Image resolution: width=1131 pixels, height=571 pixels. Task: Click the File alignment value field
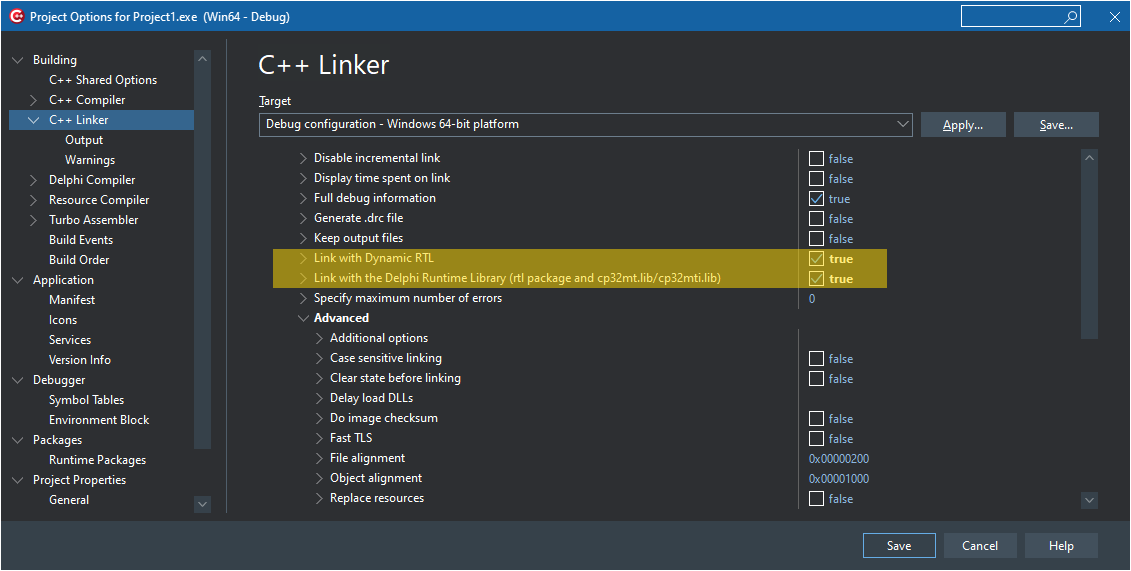pyautogui.click(x=838, y=459)
